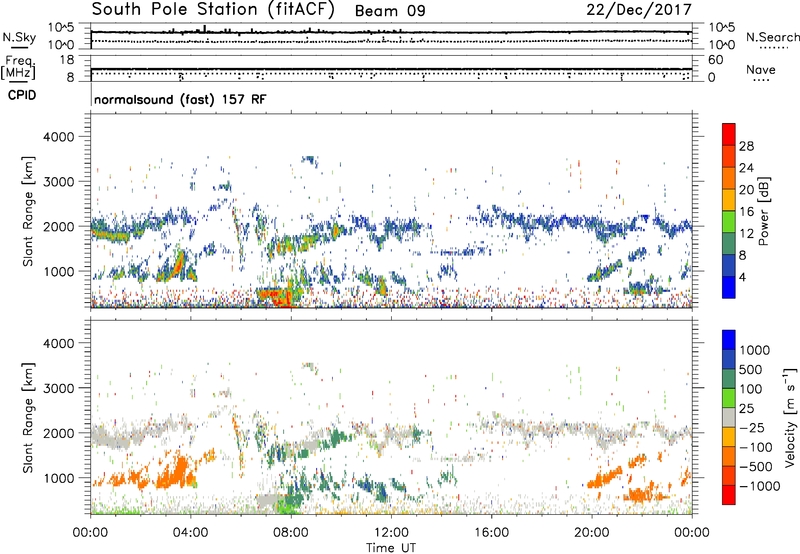Image resolution: width=800 pixels, height=554 pixels.
Task: Click the '20:00' time axis label
Action: pos(592,533)
